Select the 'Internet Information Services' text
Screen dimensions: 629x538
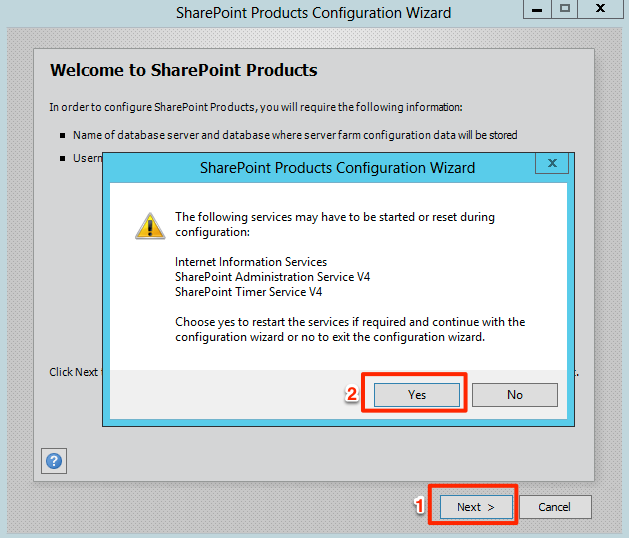click(251, 262)
